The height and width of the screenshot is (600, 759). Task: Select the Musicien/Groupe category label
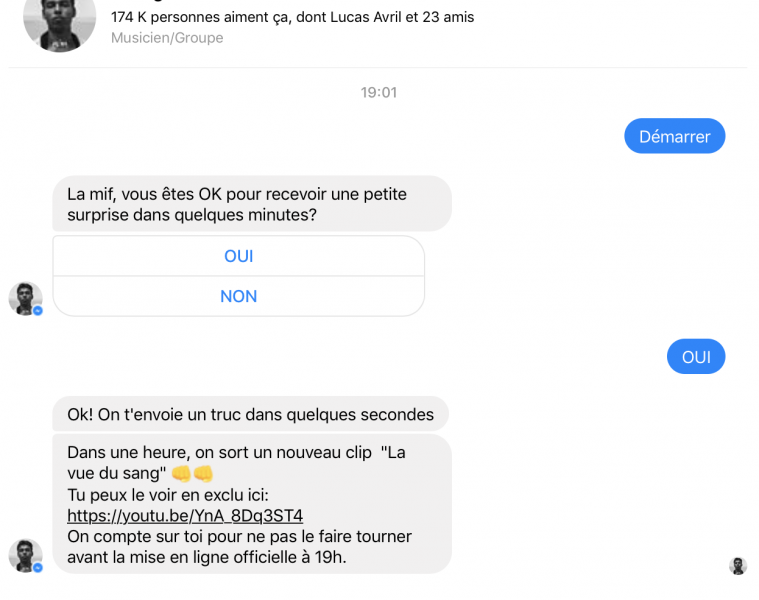pyautogui.click(x=167, y=38)
